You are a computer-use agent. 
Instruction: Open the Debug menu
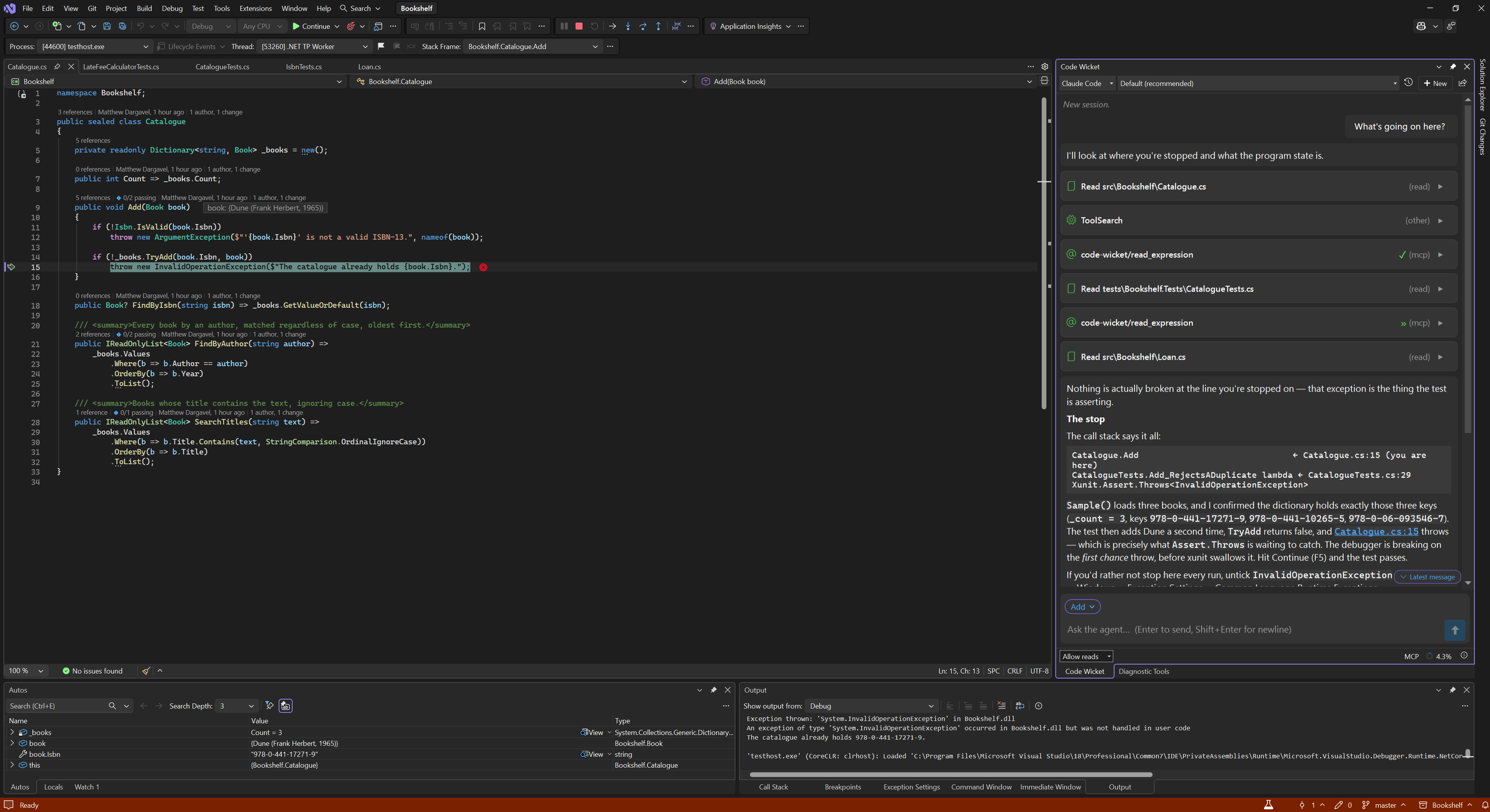point(172,8)
